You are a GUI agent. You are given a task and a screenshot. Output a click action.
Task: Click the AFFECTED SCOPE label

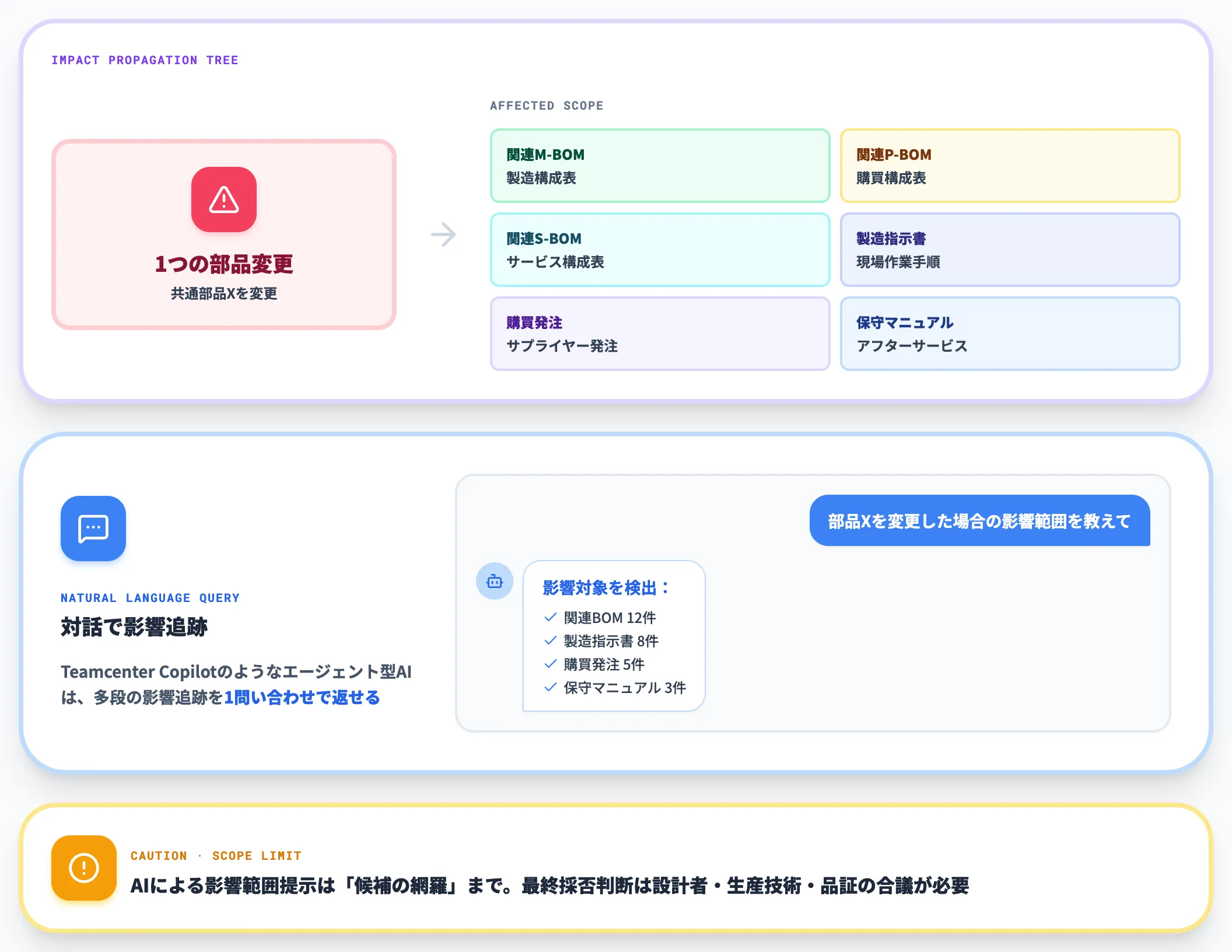547,106
